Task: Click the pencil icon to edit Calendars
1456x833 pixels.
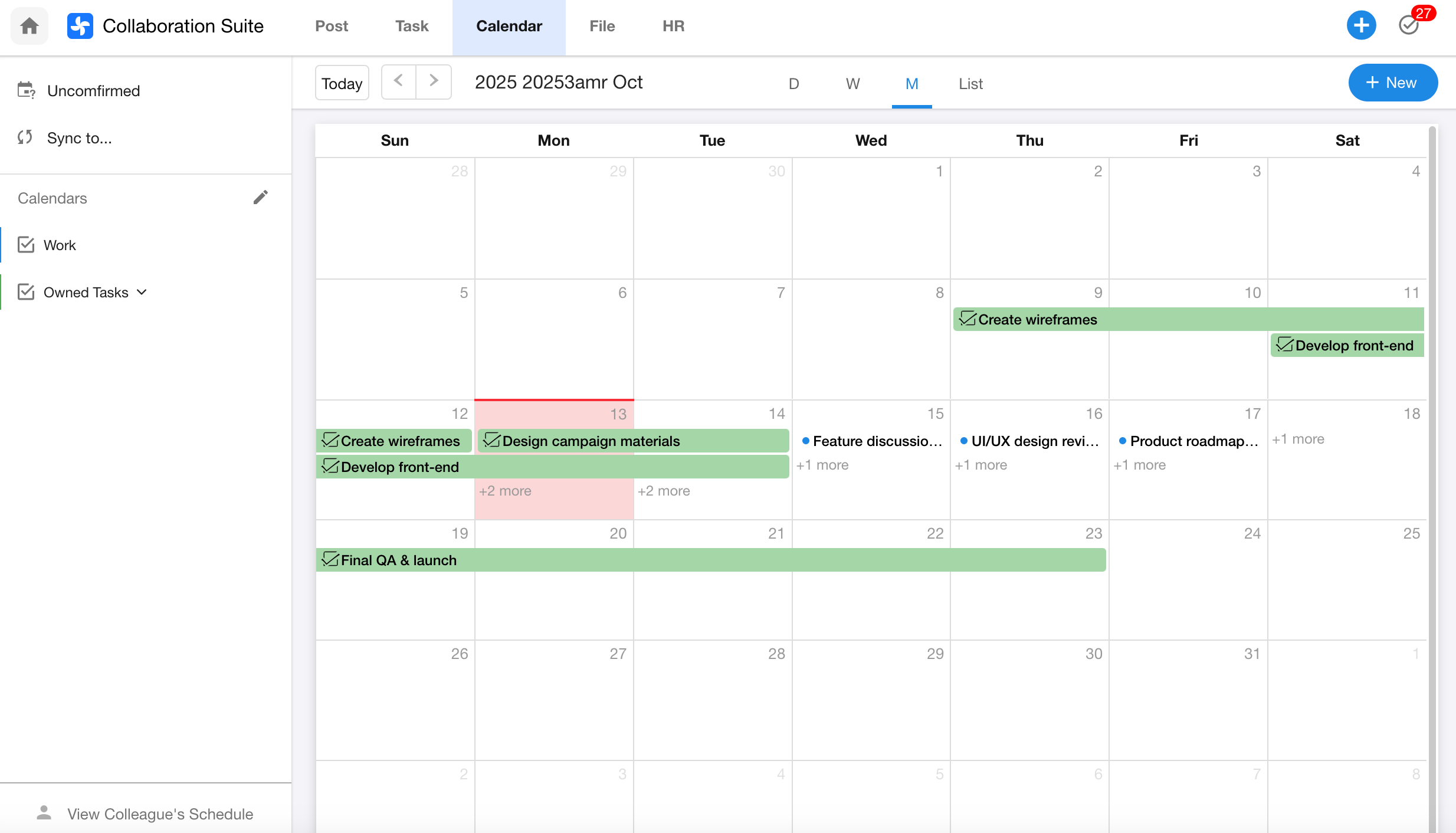Action: [x=261, y=197]
